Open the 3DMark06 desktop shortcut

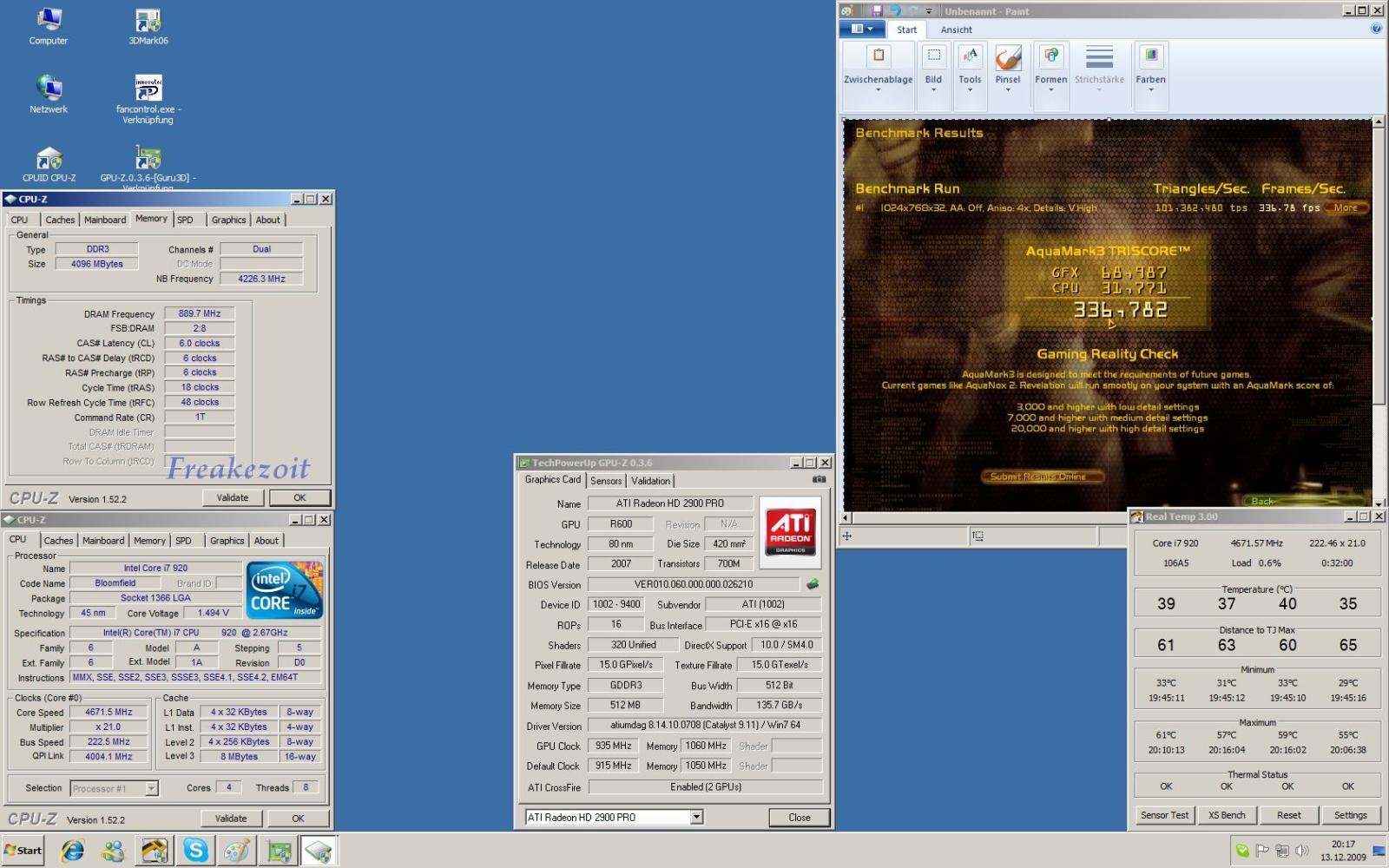tap(148, 26)
